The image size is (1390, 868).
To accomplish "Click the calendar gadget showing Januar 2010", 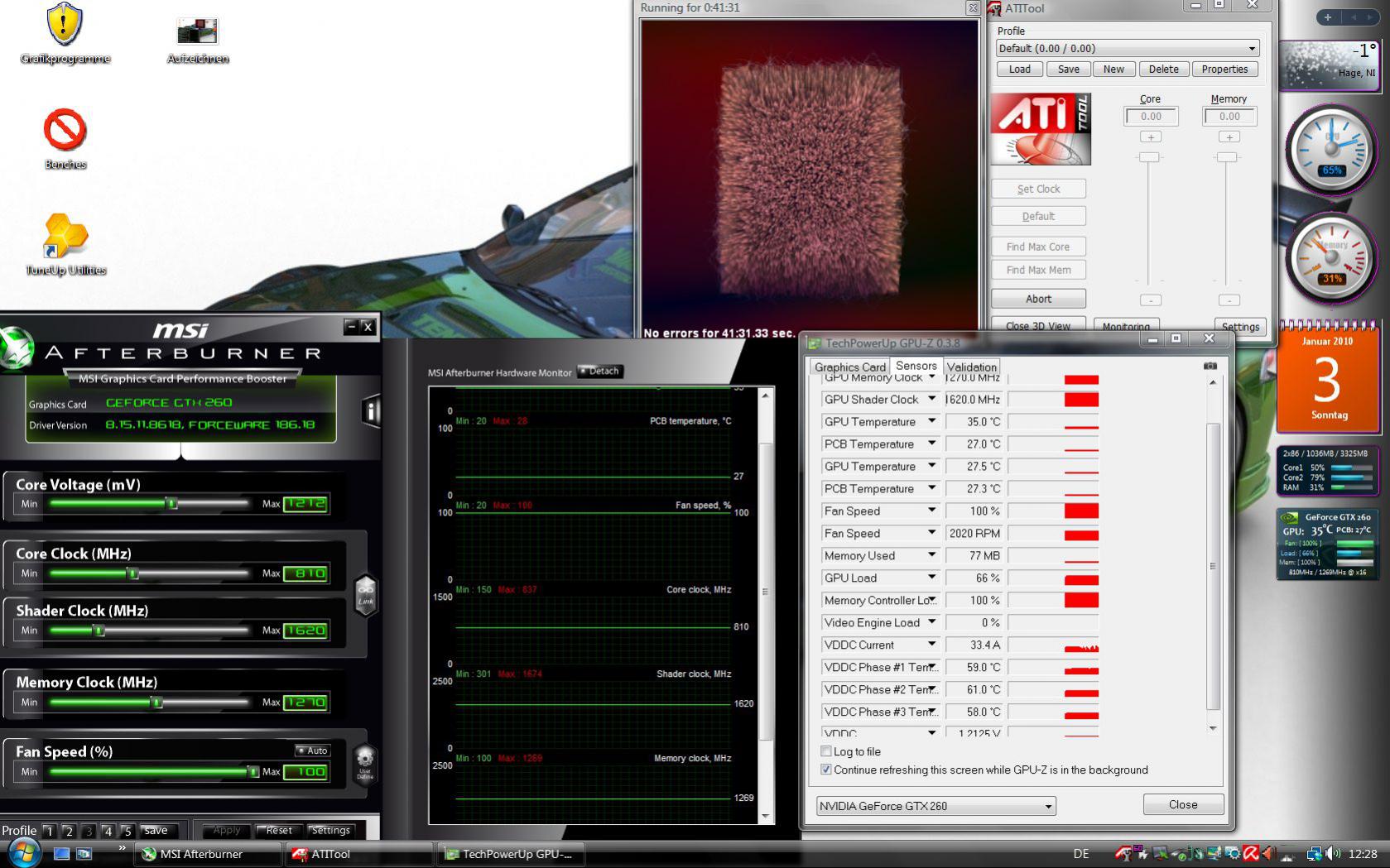I will point(1328,378).
